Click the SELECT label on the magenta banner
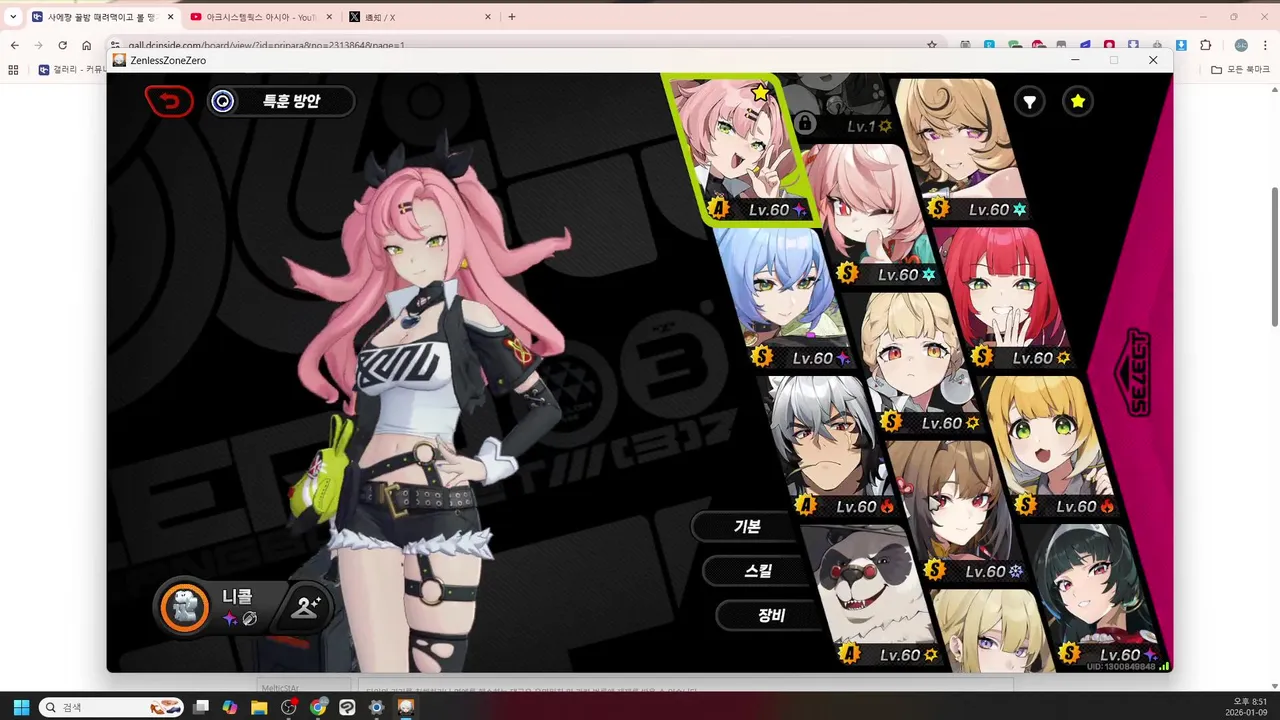The image size is (1280, 720). point(1138,372)
